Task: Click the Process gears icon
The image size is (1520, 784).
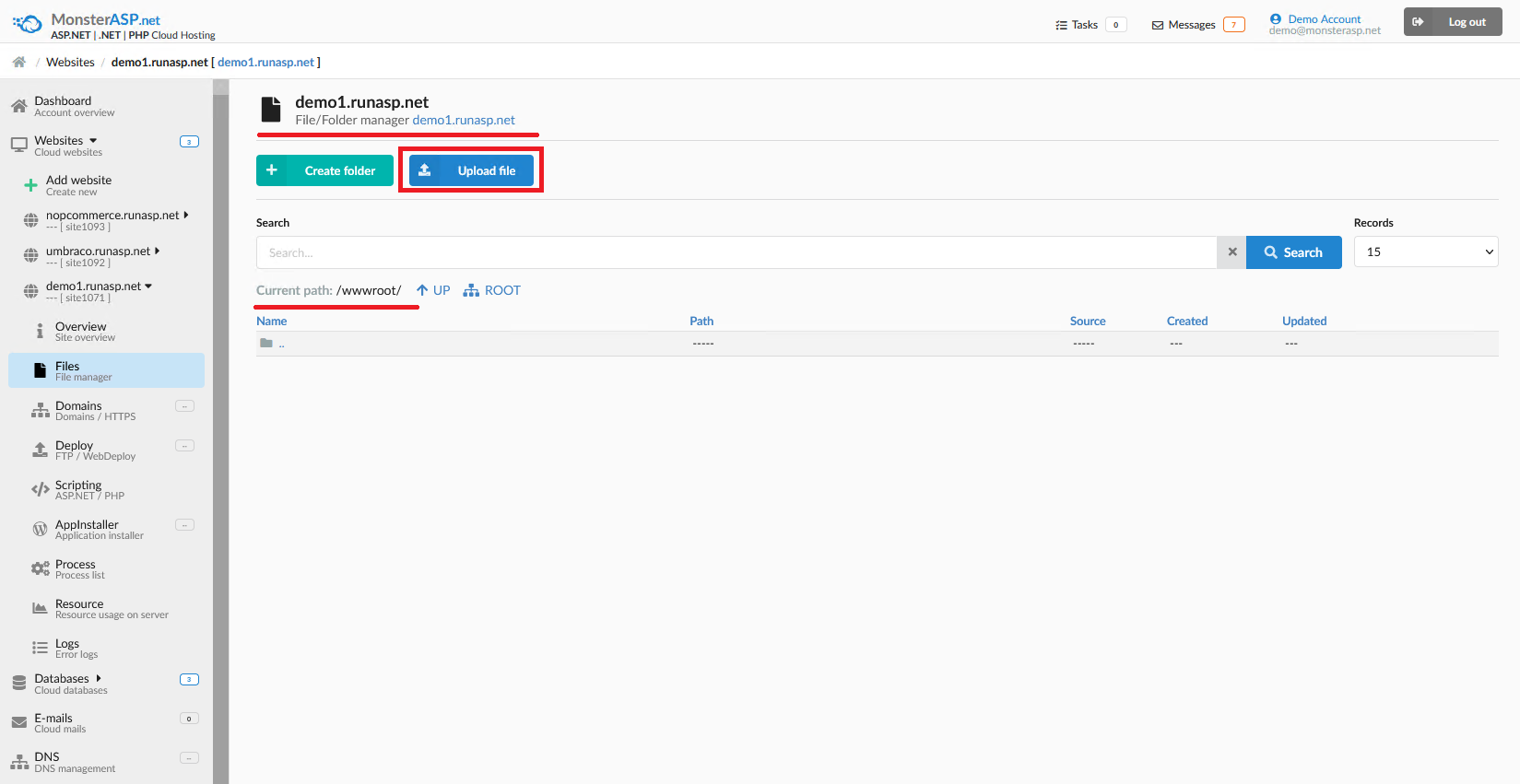Action: (x=40, y=568)
